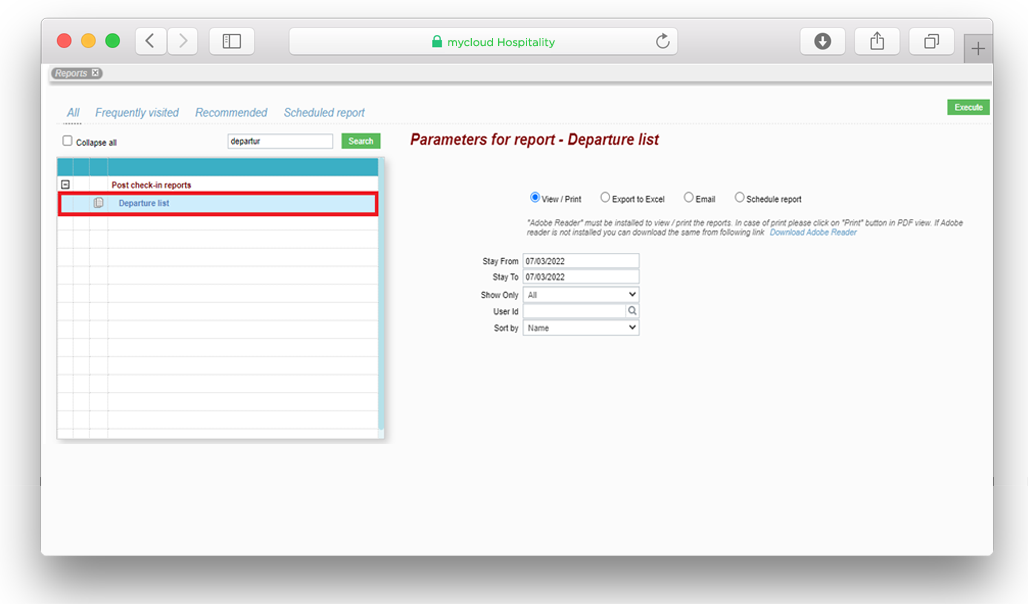Viewport: 1028px width, 611px height.
Task: Collapse the Post check-in reports group
Action: [x=65, y=185]
